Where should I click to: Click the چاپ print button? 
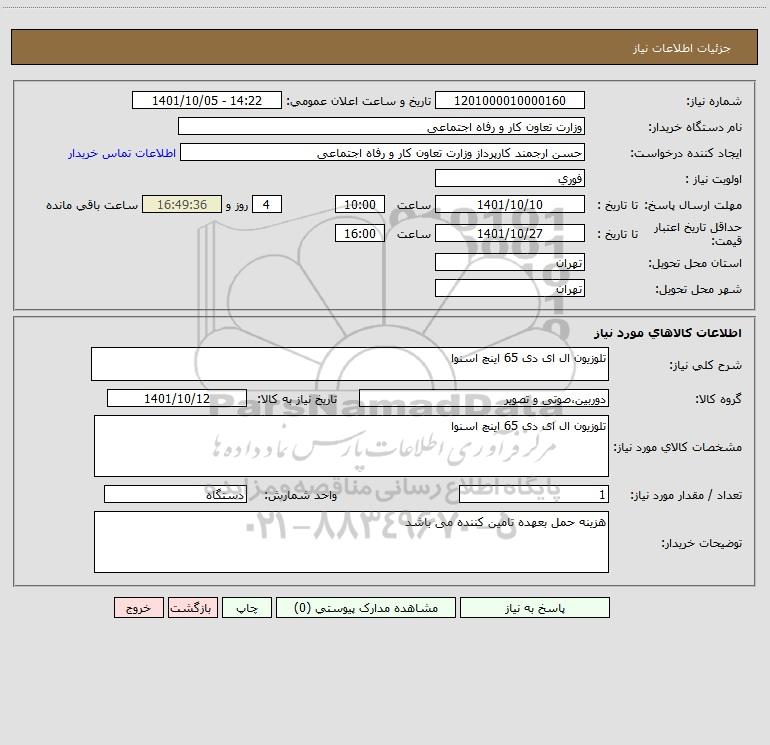[247, 607]
